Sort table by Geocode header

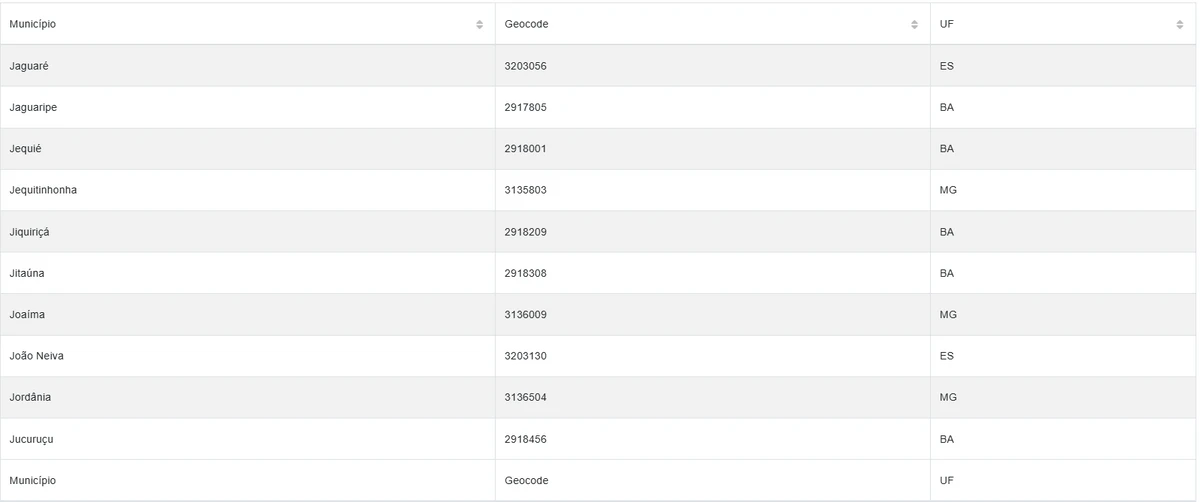tap(526, 24)
